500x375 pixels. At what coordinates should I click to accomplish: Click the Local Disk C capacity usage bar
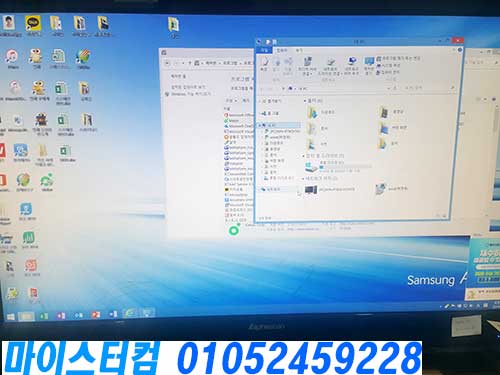tap(345, 166)
